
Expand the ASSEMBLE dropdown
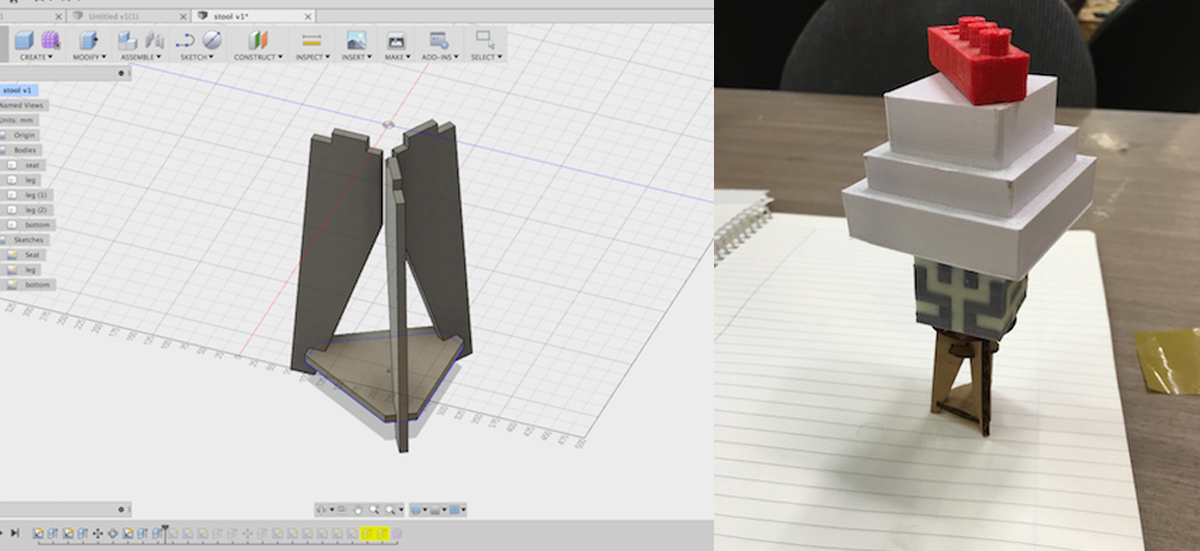tap(139, 57)
